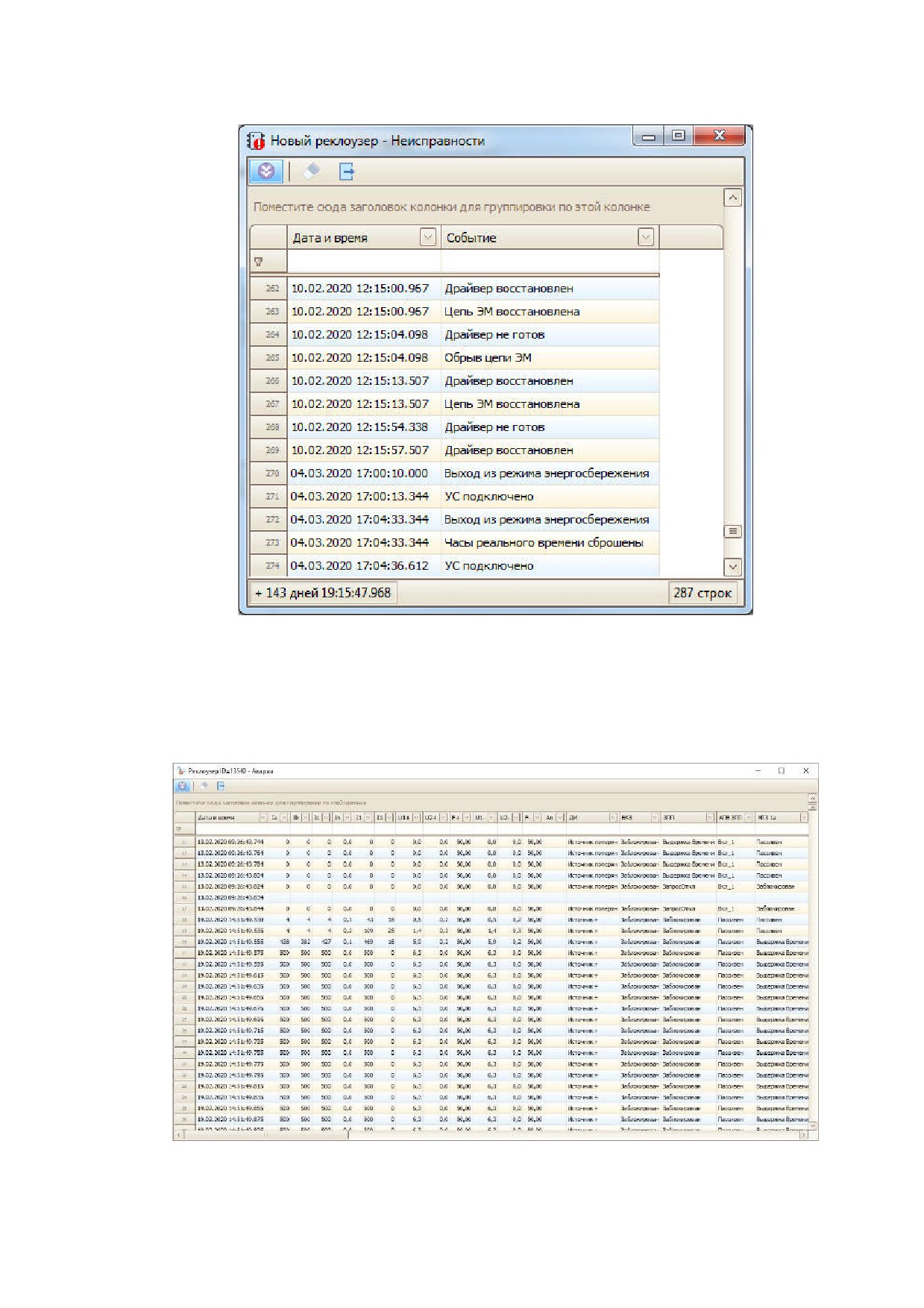
Task: Click row number 273 header cell
Action: pyautogui.click(x=268, y=543)
